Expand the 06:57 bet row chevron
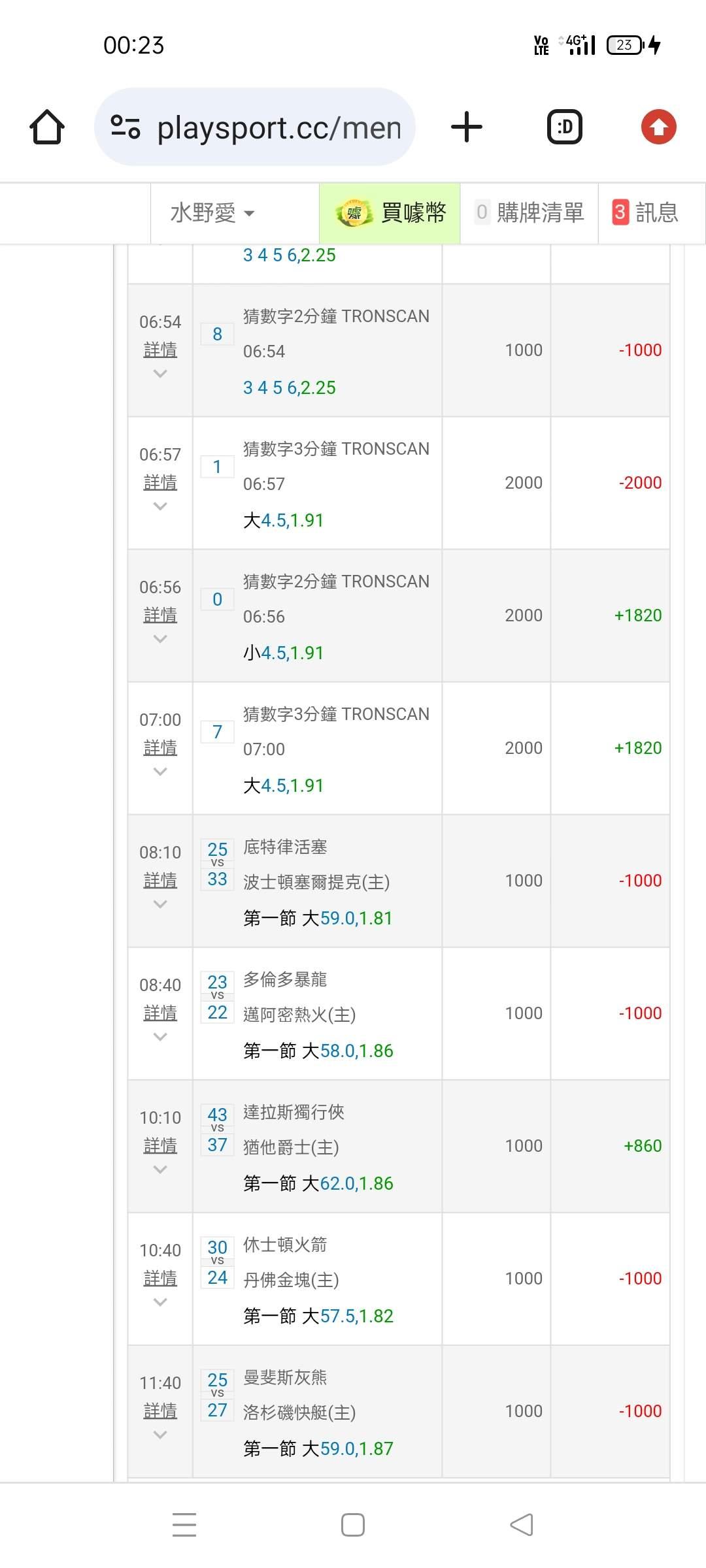The width and height of the screenshot is (706, 1568). 160,506
